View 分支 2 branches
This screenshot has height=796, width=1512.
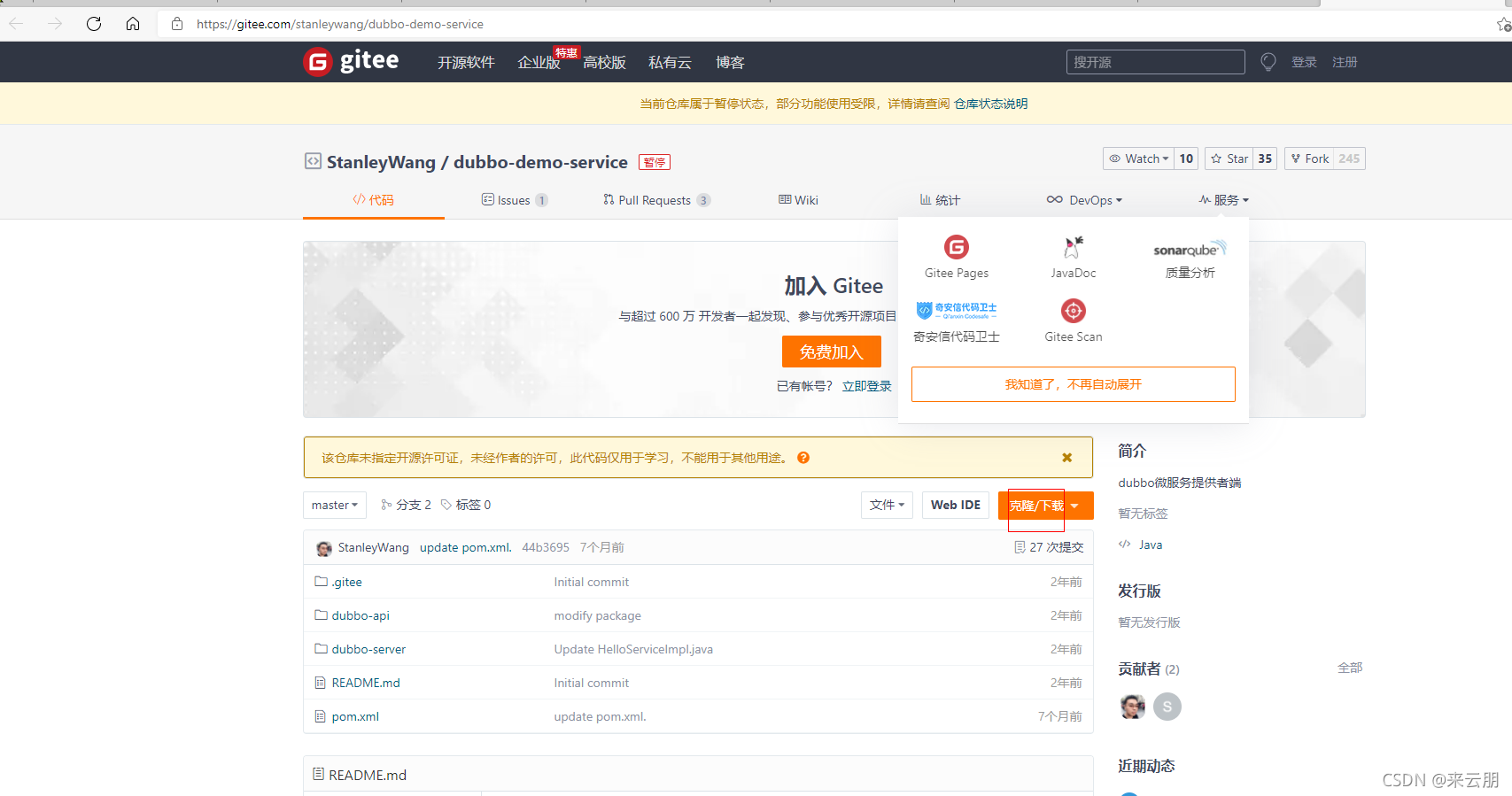406,505
